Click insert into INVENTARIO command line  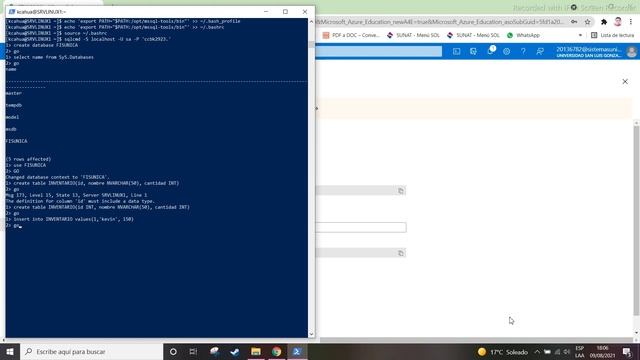[x=70, y=219]
